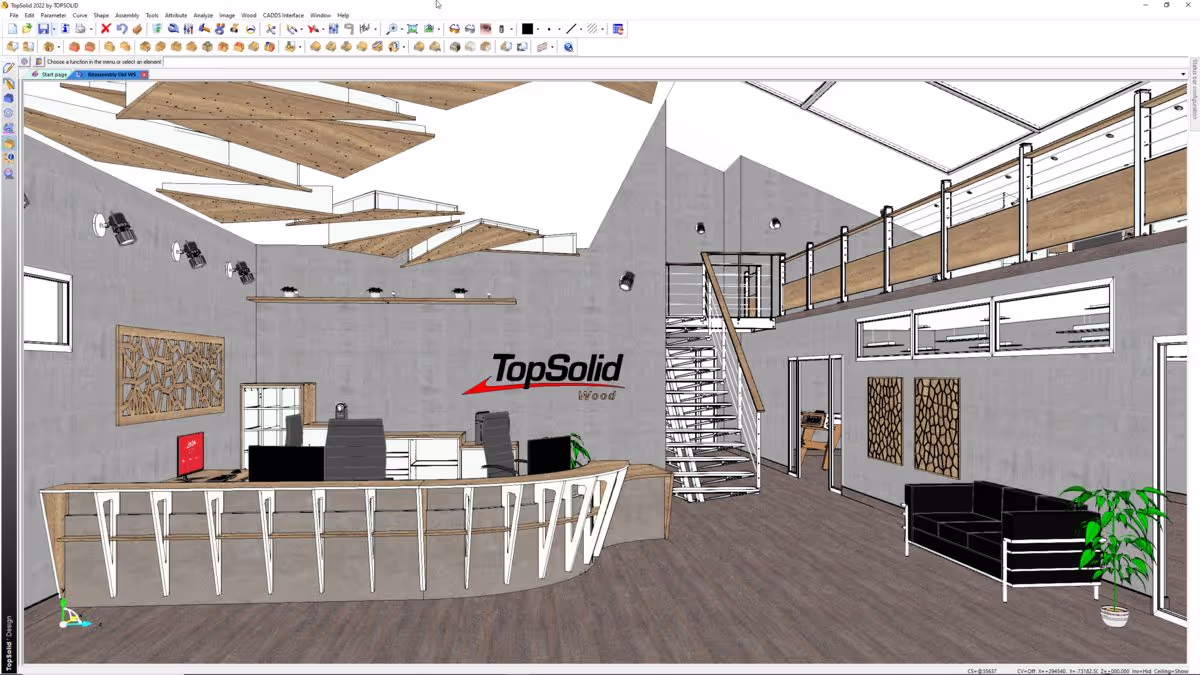Expand the document tabs list arrow
Image resolution: width=1200 pixels, height=675 pixels.
point(1184,74)
